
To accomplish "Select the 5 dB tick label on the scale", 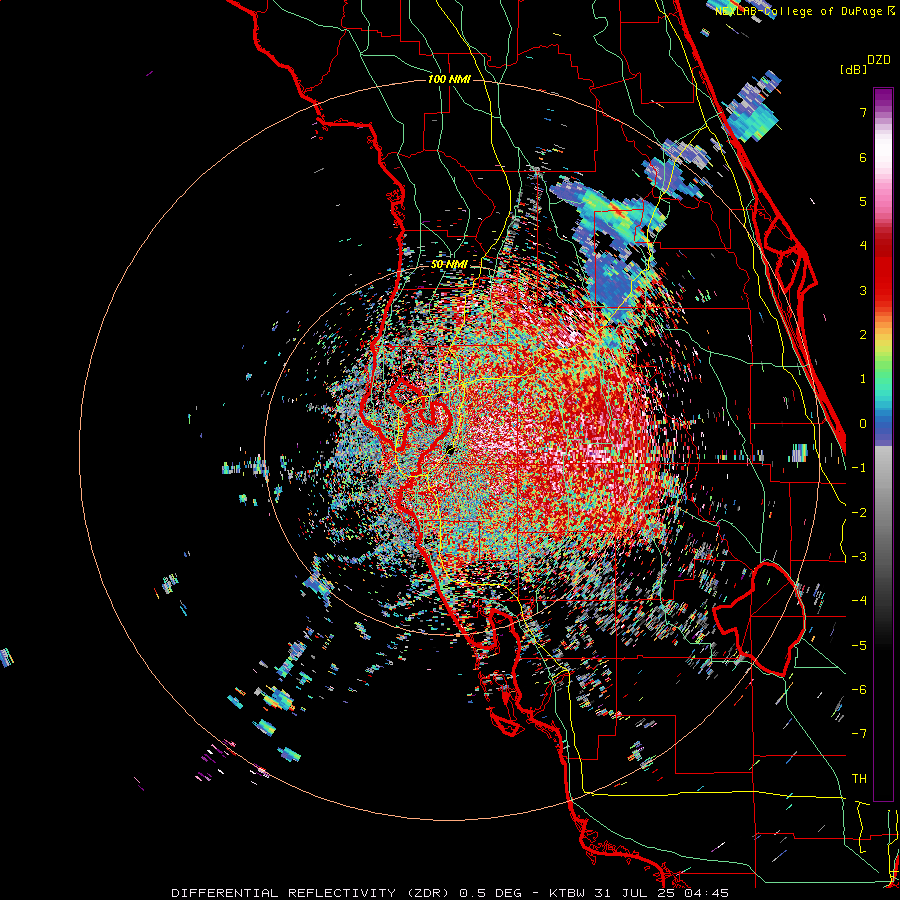I will pos(863,201).
